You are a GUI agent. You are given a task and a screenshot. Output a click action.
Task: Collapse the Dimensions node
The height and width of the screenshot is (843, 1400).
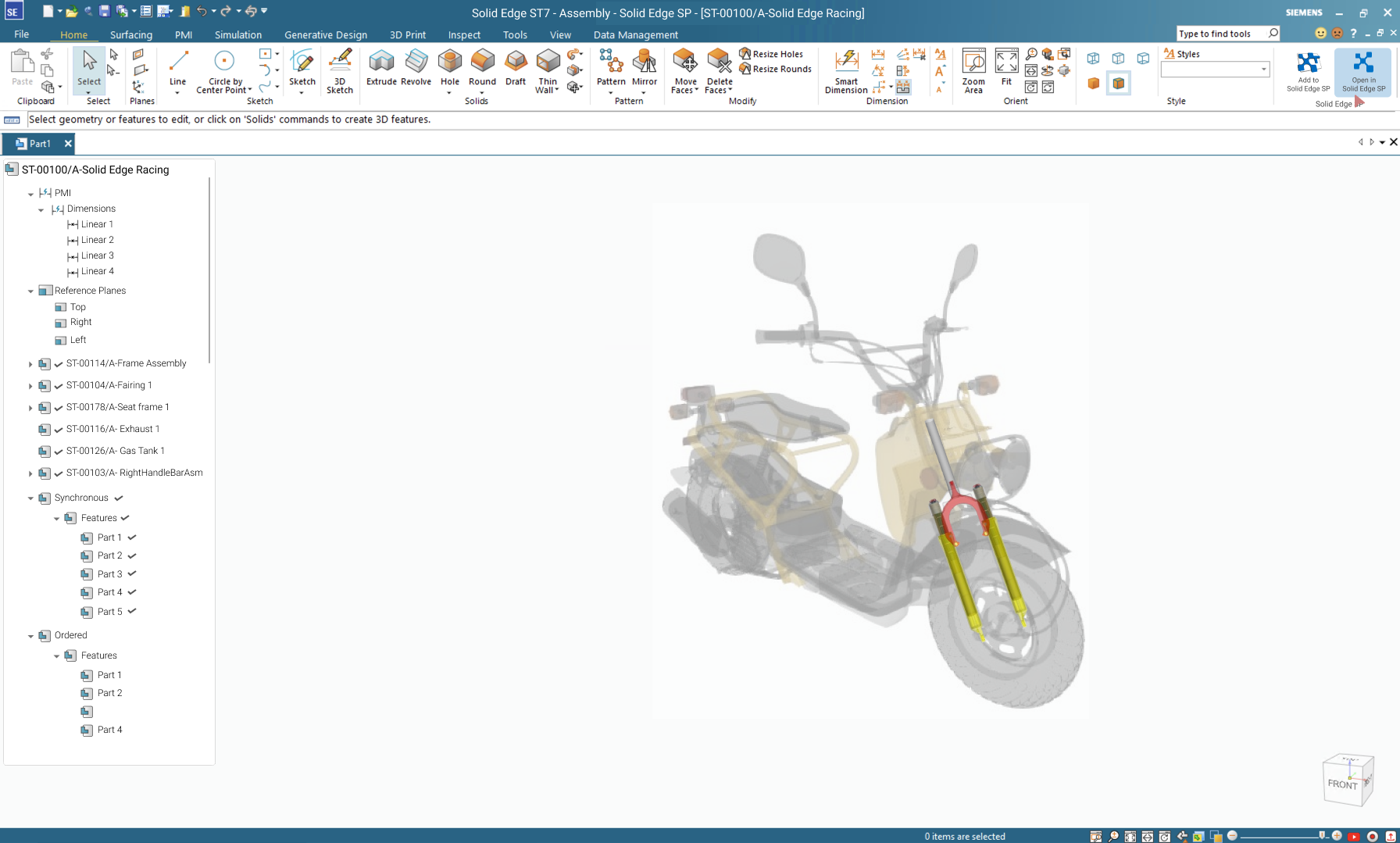(x=41, y=209)
